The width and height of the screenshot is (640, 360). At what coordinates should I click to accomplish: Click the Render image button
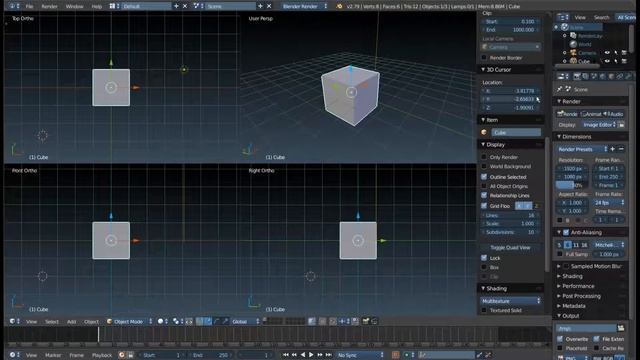tap(567, 114)
